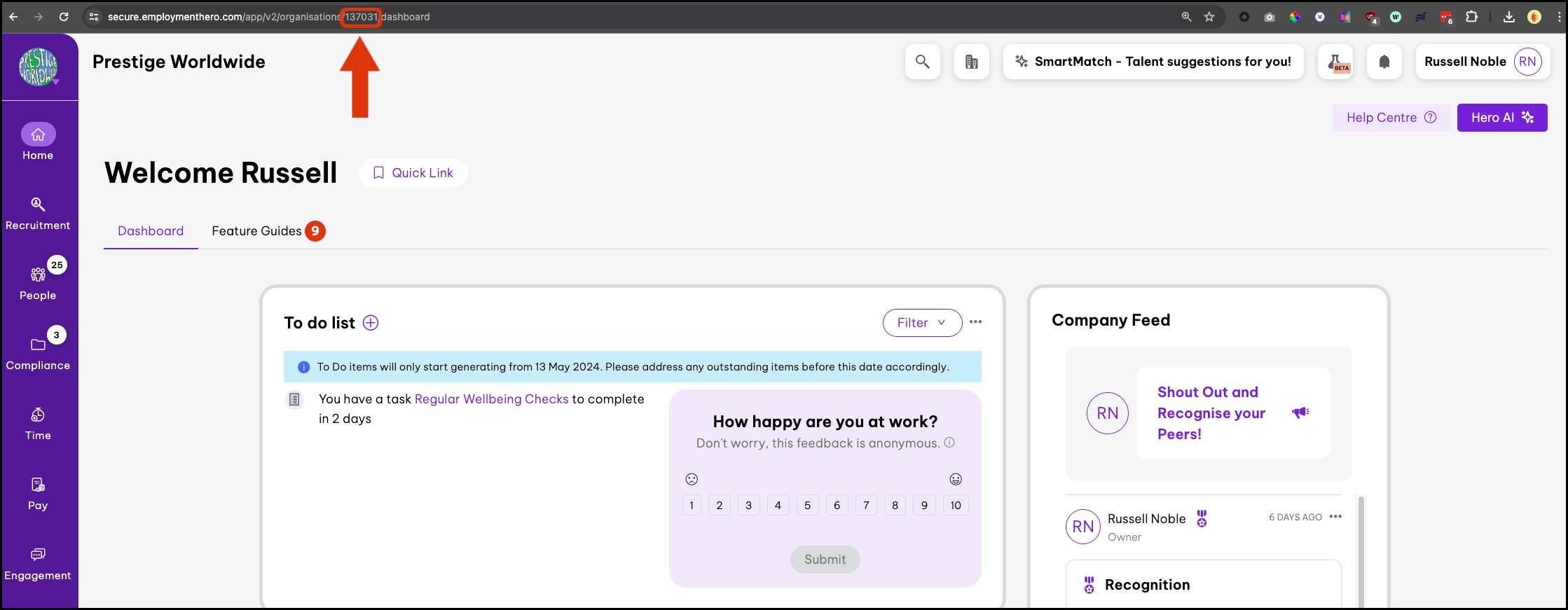Click the notifications bell icon

point(1384,62)
